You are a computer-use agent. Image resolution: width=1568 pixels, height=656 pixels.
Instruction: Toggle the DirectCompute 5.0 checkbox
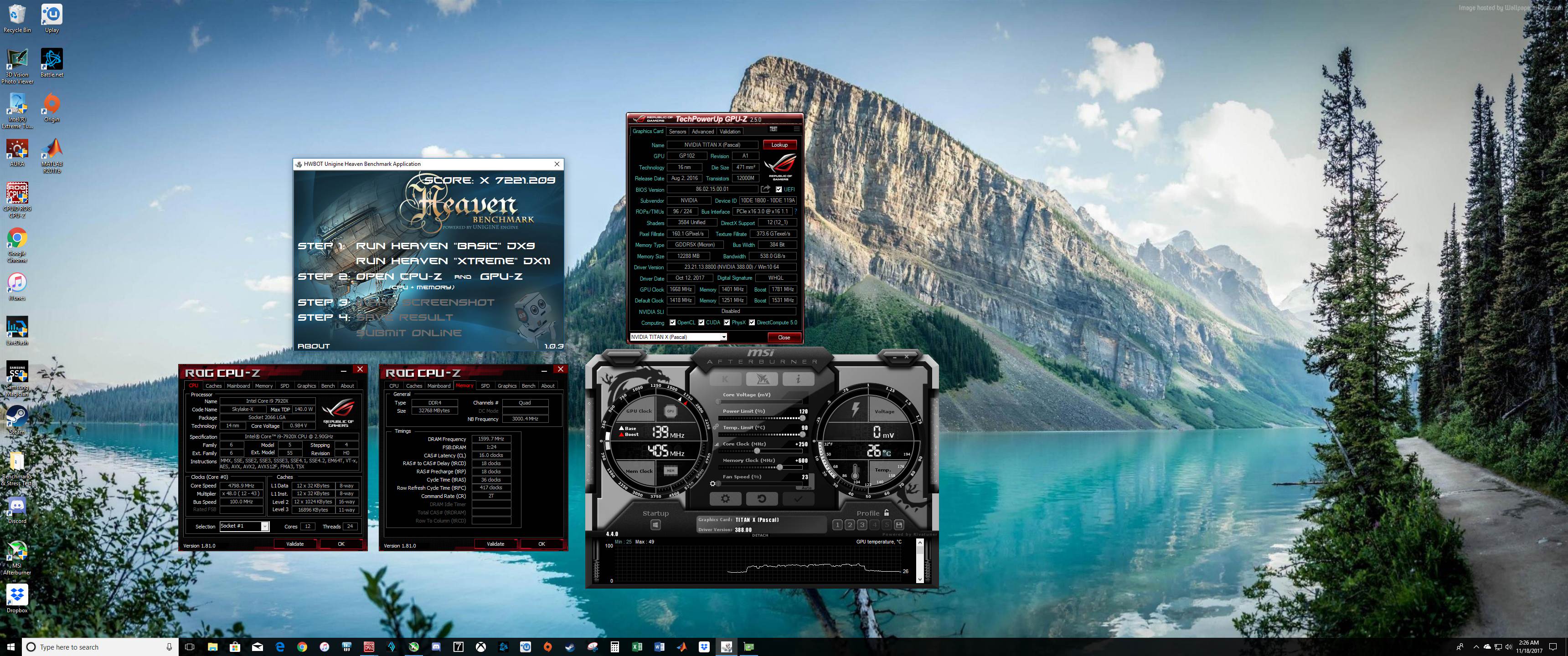point(752,323)
